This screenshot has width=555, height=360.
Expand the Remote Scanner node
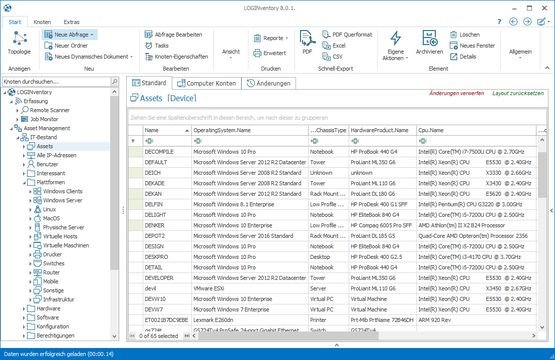point(17,110)
